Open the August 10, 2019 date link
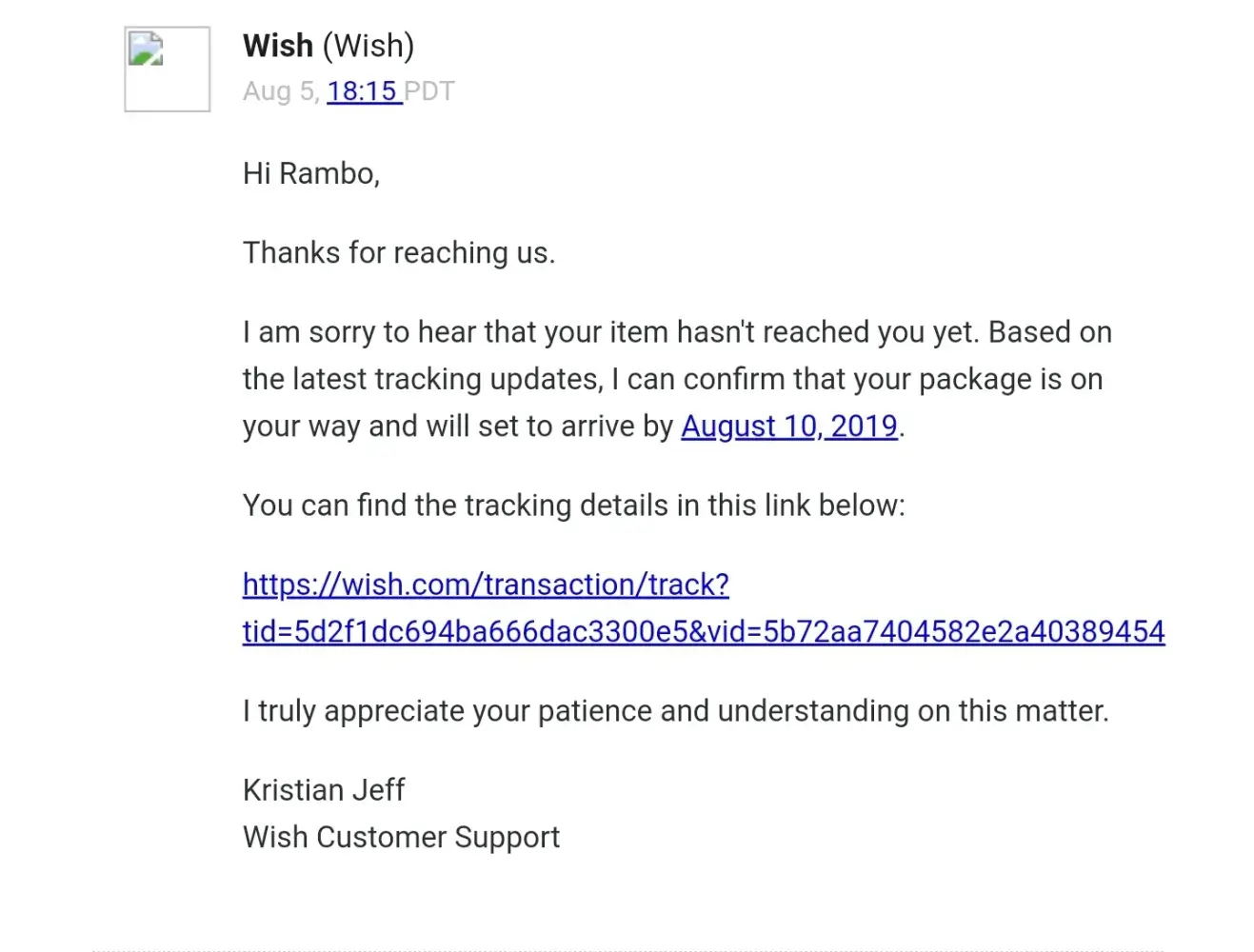This screenshot has width=1254, height=952. pos(789,426)
